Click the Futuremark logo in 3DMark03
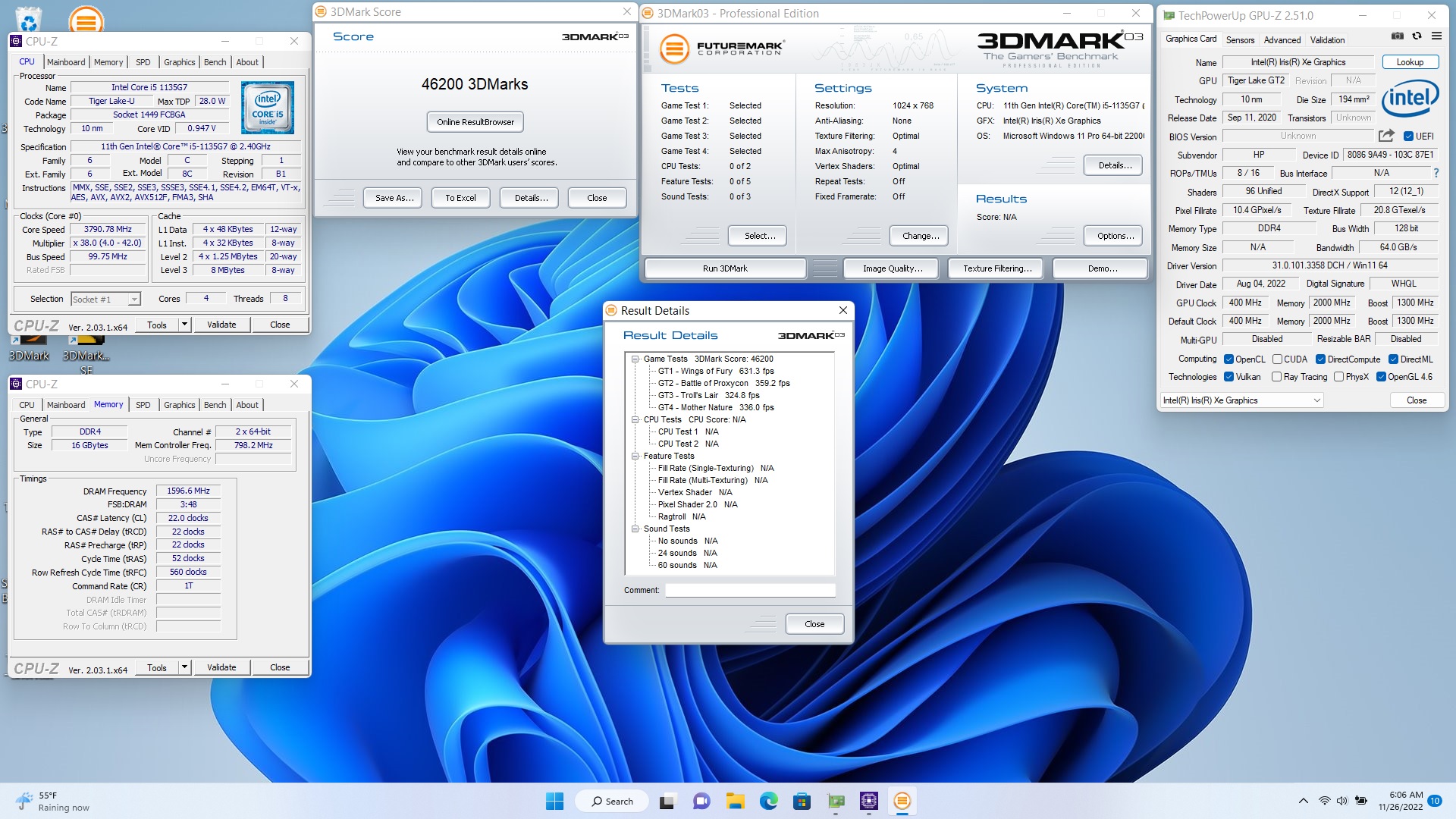 (720, 49)
